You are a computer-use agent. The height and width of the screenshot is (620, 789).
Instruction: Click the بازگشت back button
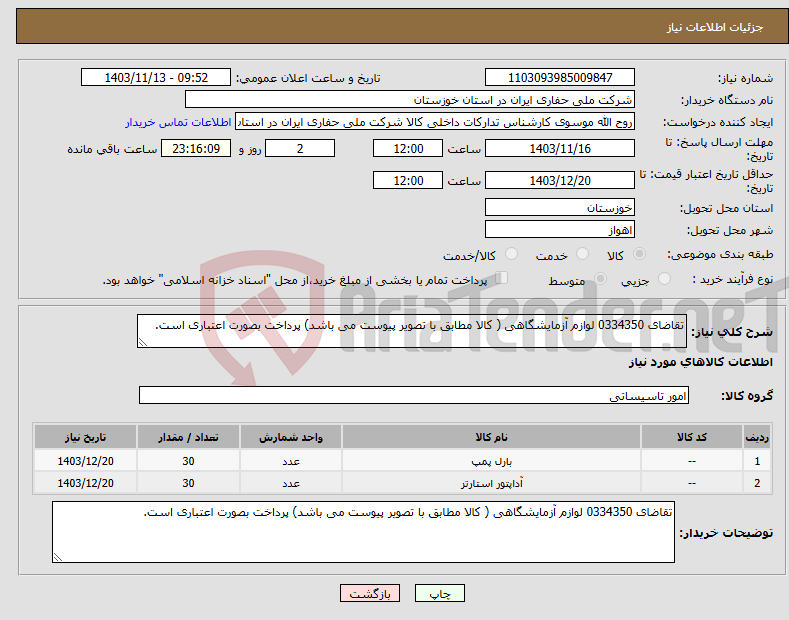point(370,593)
